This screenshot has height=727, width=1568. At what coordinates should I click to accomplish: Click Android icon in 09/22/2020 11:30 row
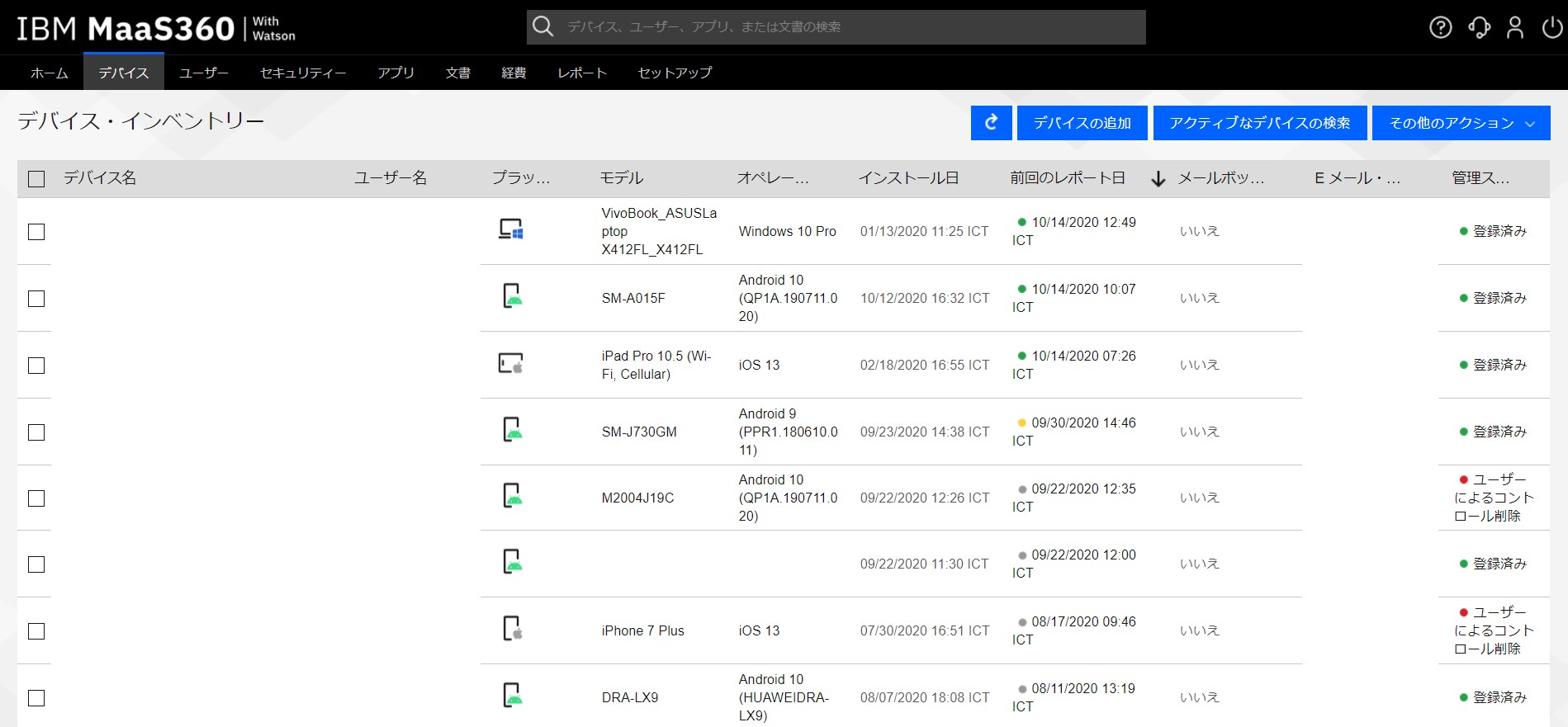coord(513,561)
